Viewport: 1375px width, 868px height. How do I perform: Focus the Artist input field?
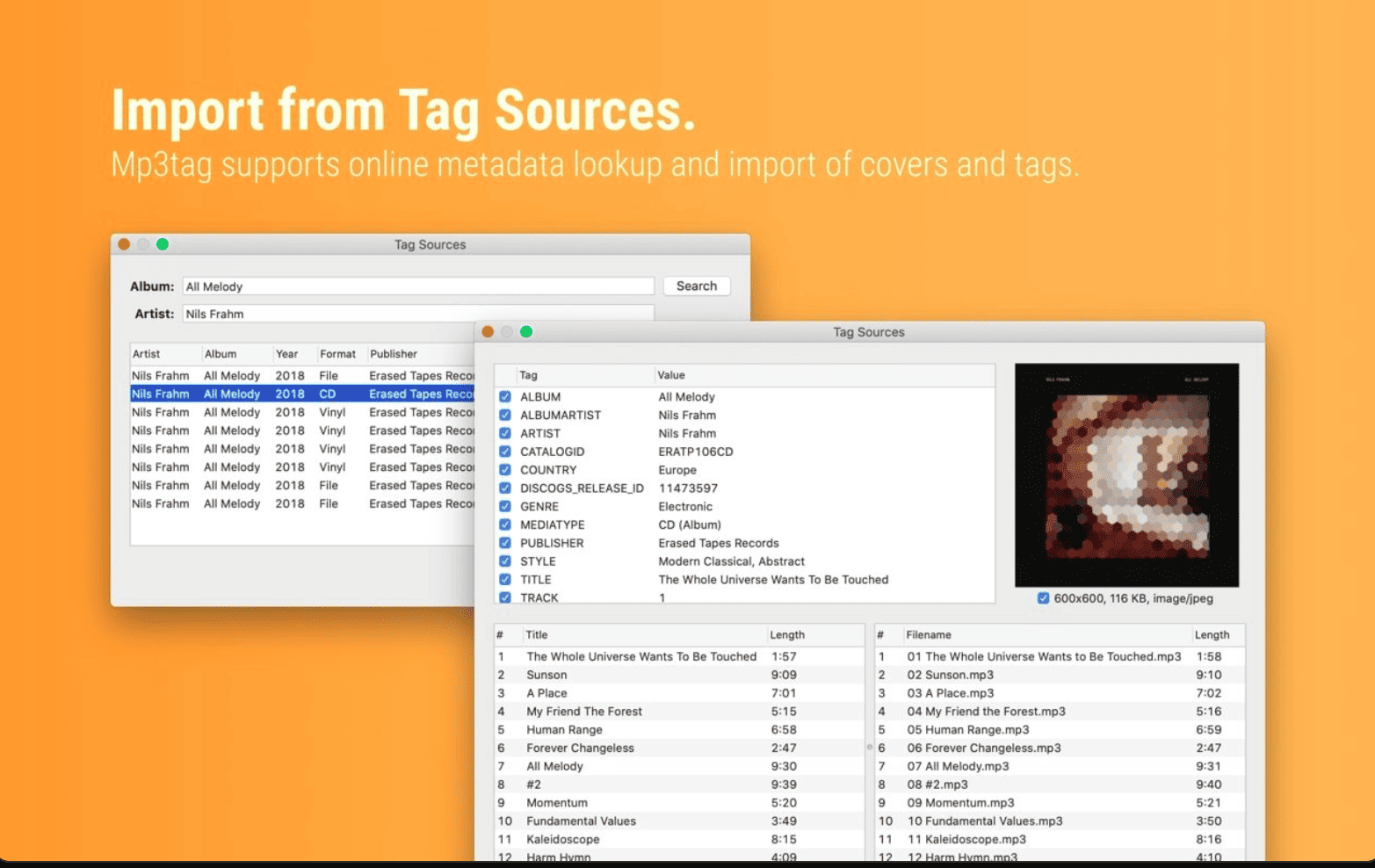(x=418, y=314)
